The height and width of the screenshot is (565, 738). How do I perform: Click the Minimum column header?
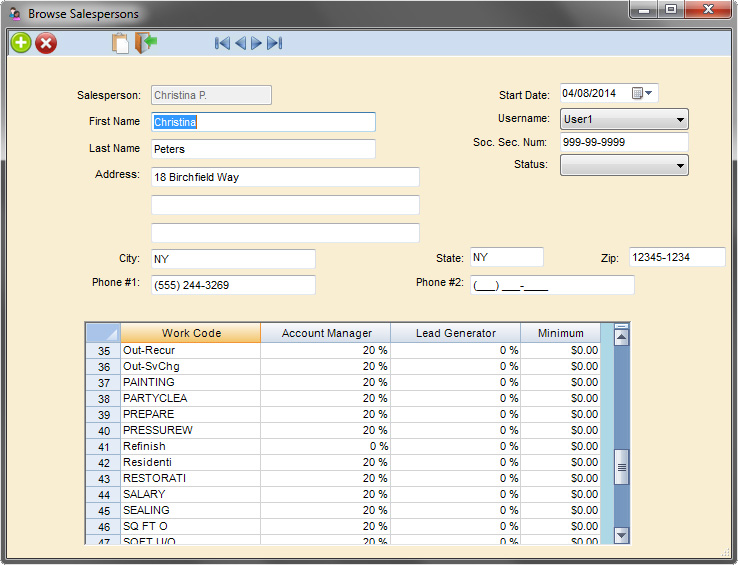(x=561, y=333)
